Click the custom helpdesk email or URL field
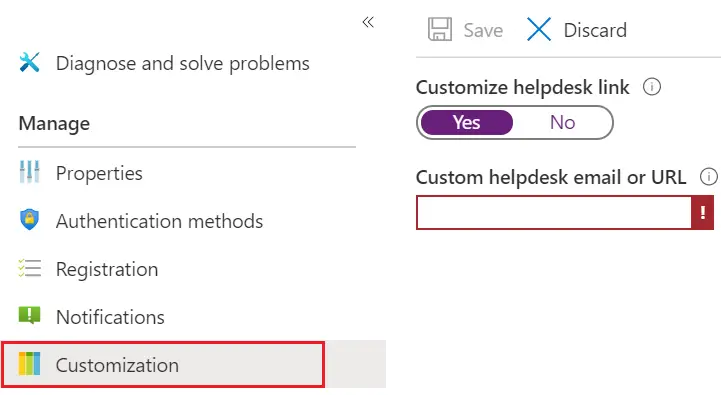 point(554,212)
